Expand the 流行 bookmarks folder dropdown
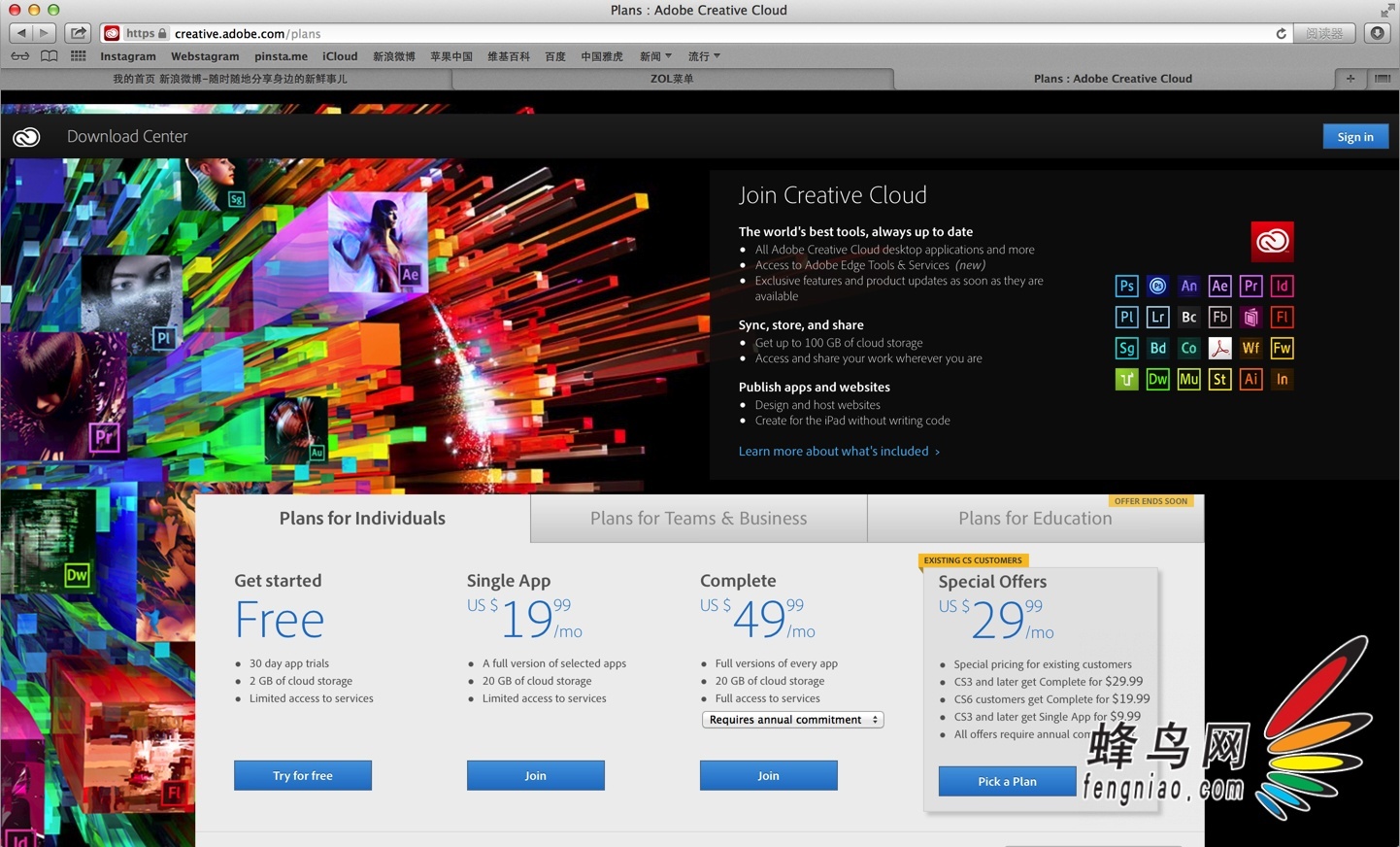Viewport: 1400px width, 847px height. point(704,56)
